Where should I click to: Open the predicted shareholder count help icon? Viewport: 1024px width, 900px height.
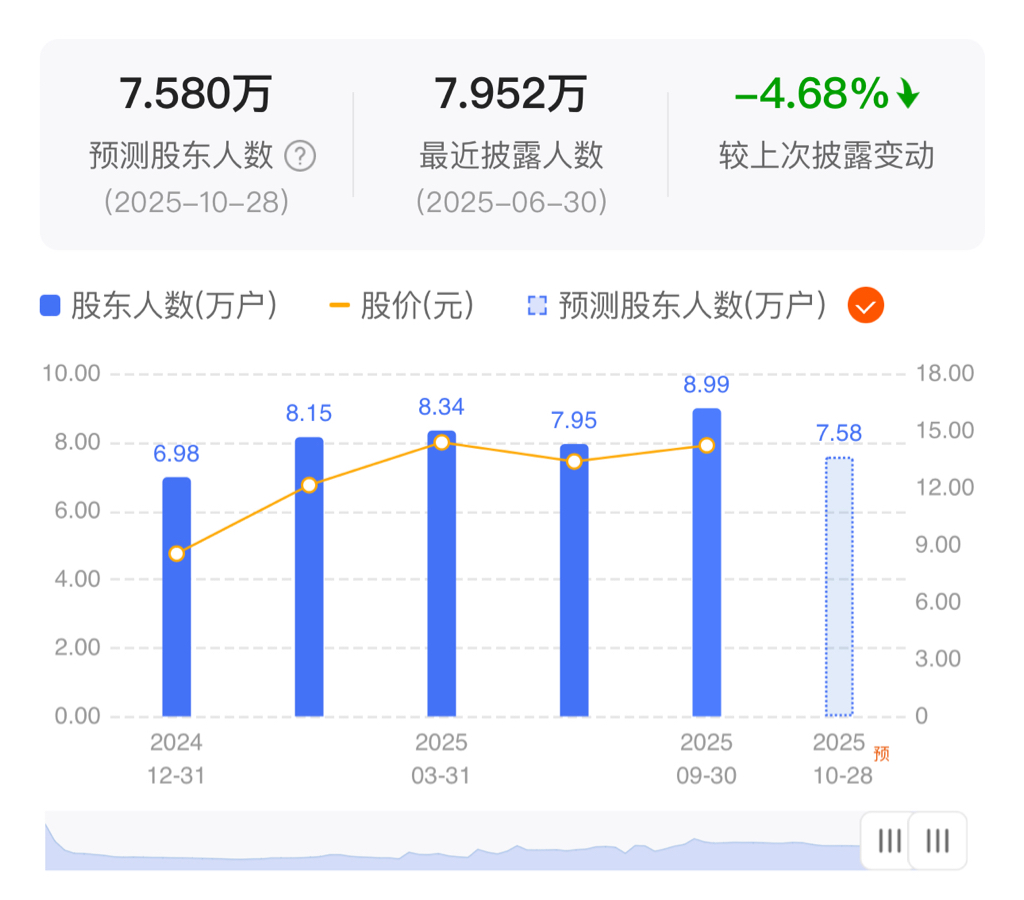click(x=300, y=157)
